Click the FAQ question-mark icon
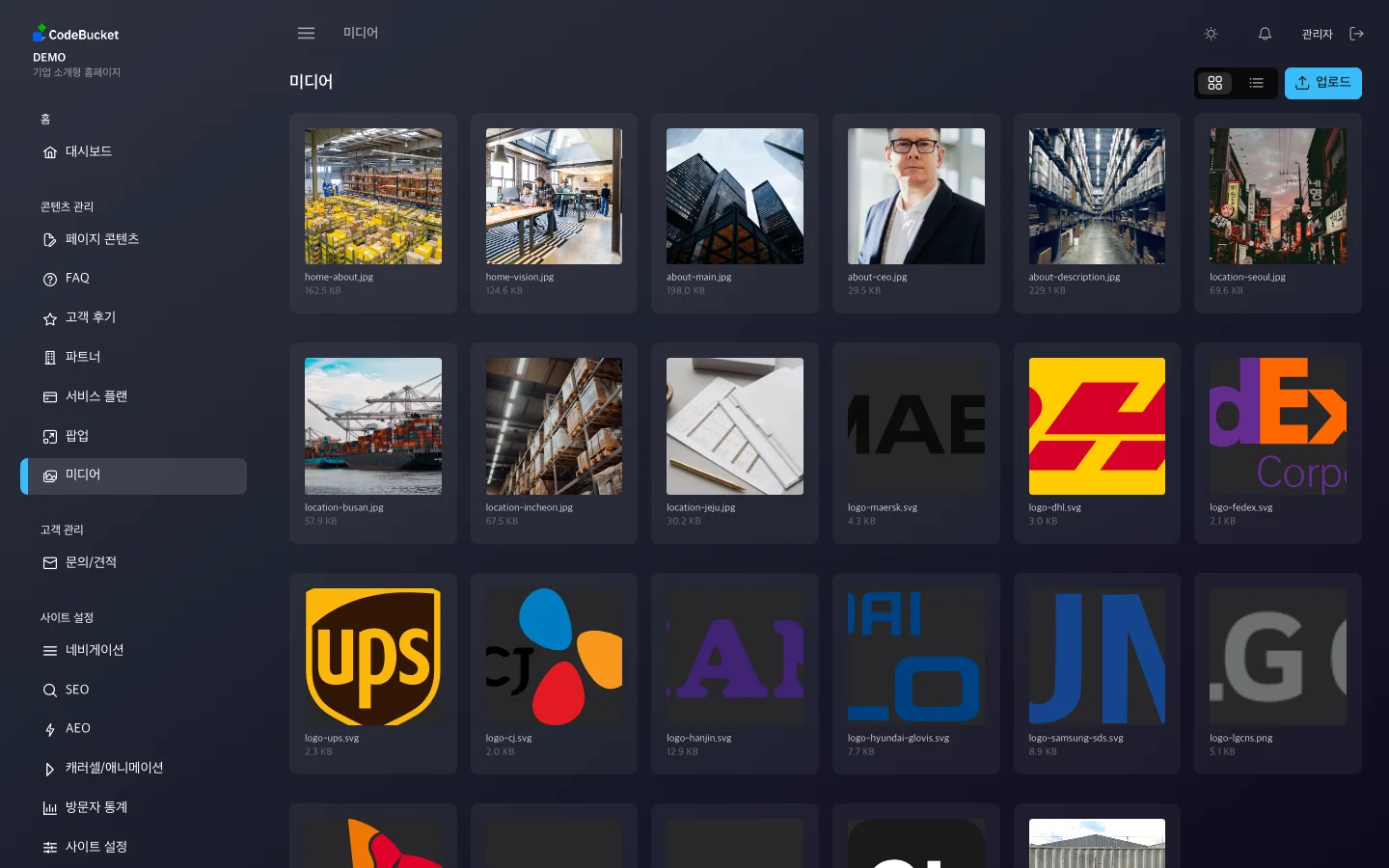Image resolution: width=1389 pixels, height=868 pixels. tap(50, 280)
